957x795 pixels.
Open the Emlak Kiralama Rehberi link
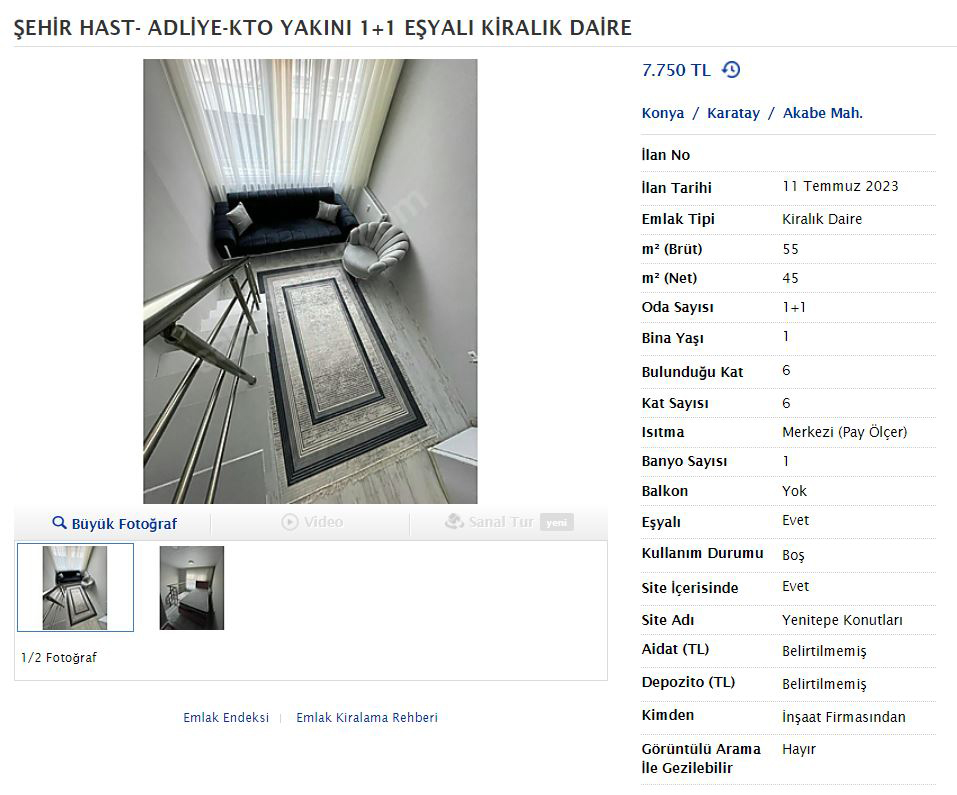(367, 718)
